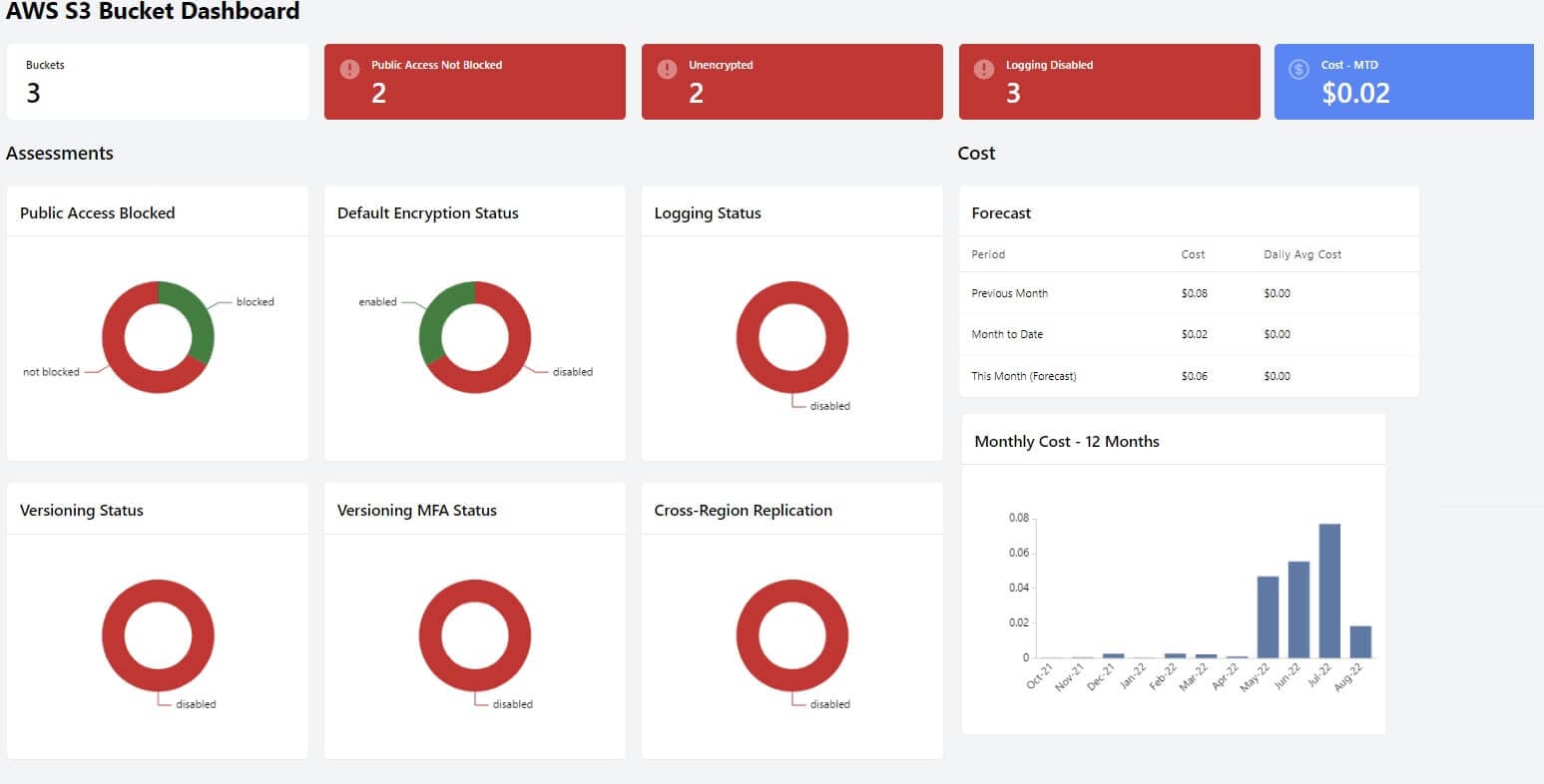The width and height of the screenshot is (1544, 784).
Task: Click the alert icon on Logging Disabled card
Action: [x=983, y=69]
